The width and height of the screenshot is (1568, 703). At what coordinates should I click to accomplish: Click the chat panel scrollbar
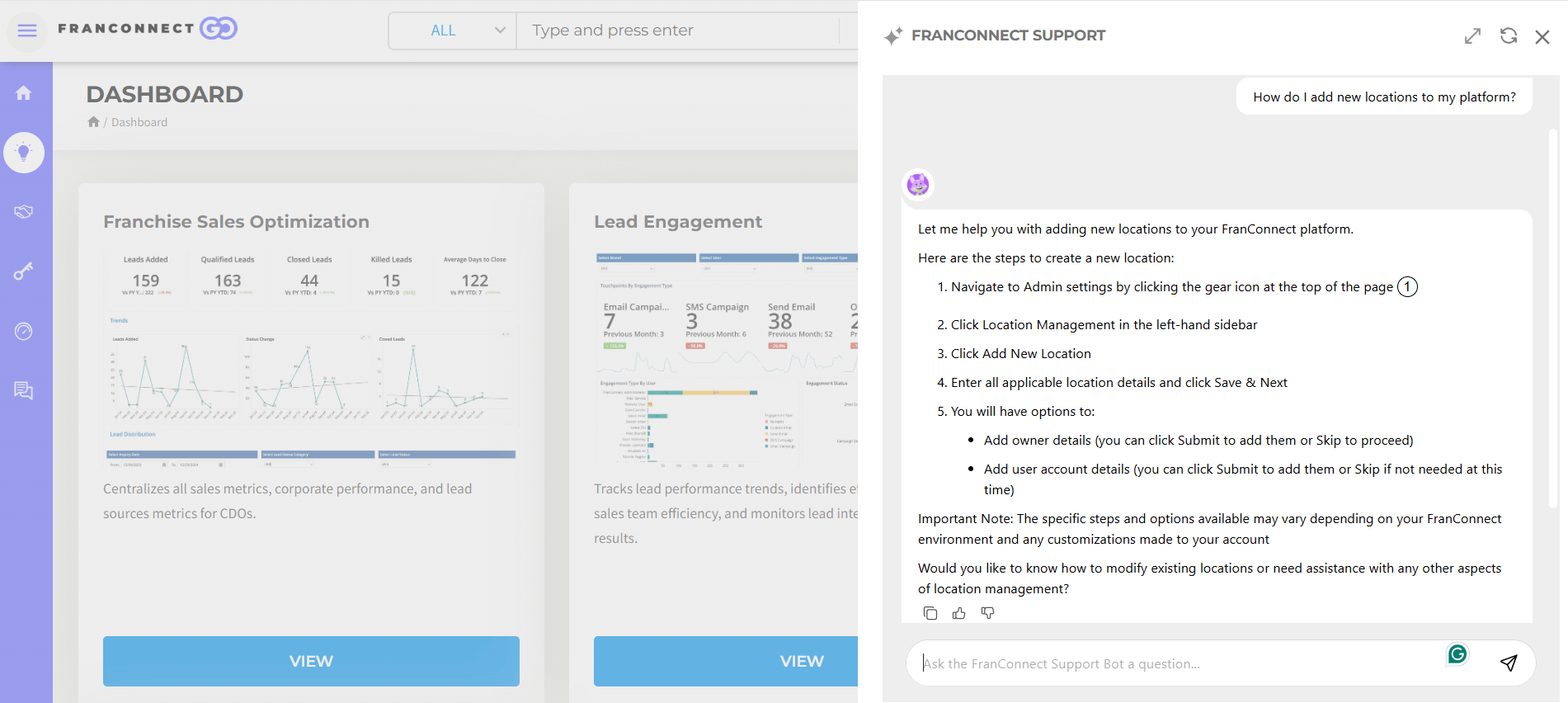click(x=1553, y=318)
